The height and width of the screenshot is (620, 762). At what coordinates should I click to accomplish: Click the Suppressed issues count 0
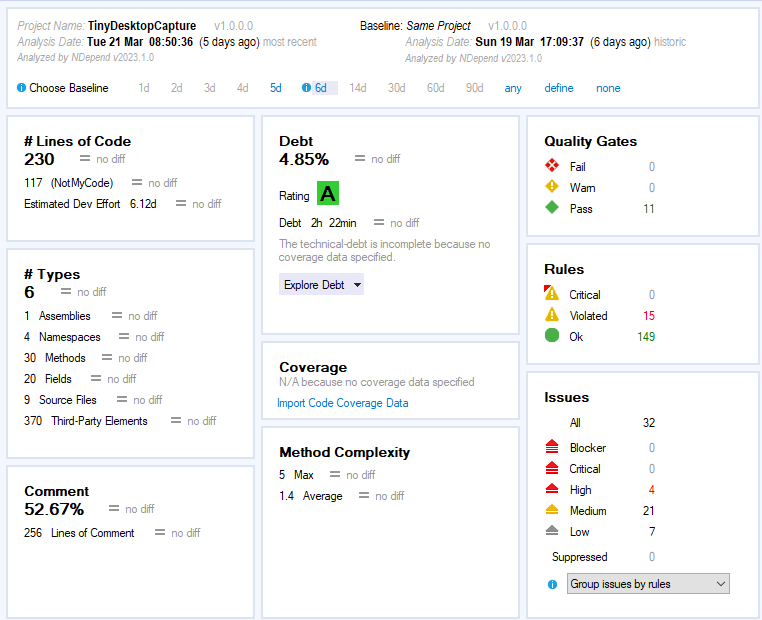(652, 557)
